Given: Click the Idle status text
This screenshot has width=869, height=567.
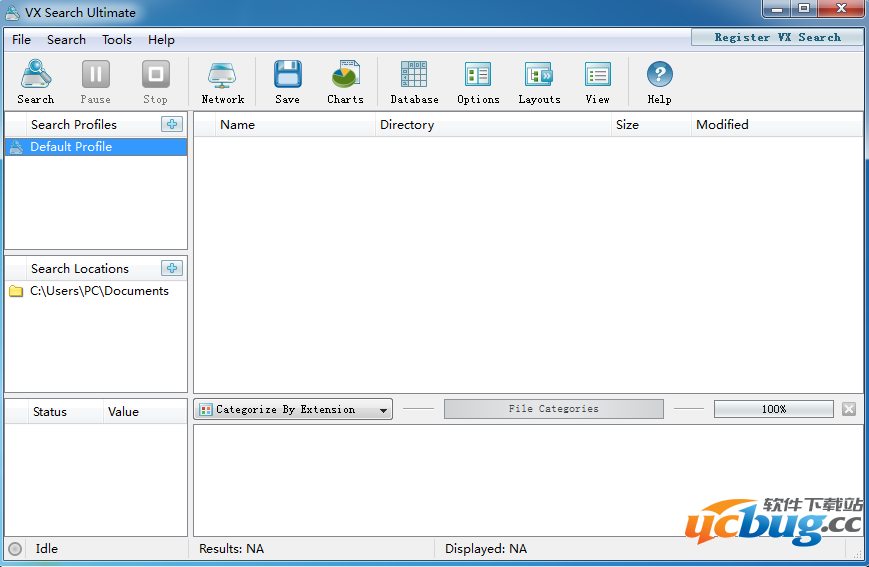Looking at the screenshot, I should click(x=47, y=549).
